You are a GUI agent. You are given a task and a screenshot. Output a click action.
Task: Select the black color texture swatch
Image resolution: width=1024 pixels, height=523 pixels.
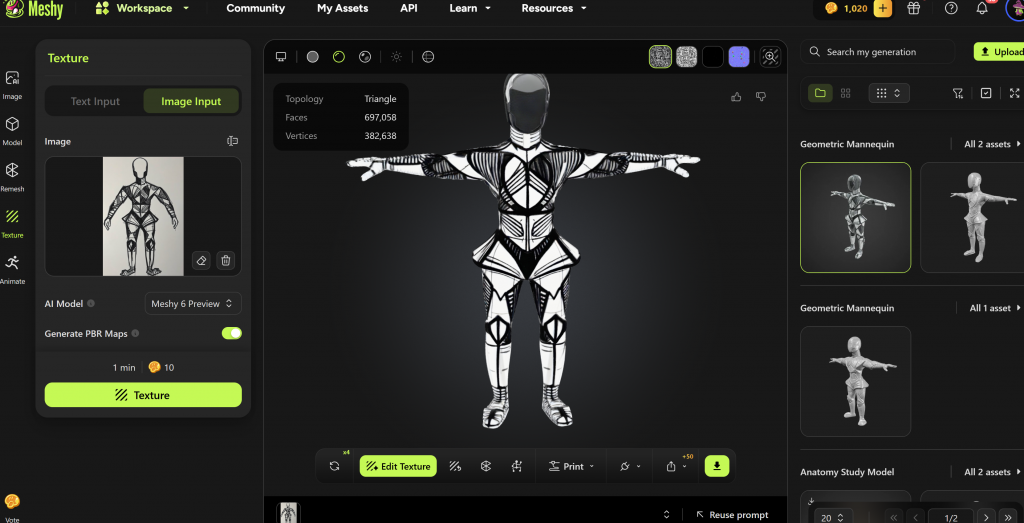coord(712,57)
